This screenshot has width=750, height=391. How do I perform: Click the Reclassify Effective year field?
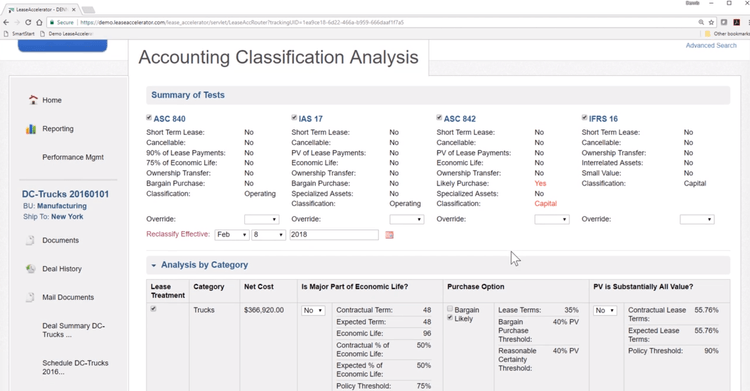click(333, 235)
